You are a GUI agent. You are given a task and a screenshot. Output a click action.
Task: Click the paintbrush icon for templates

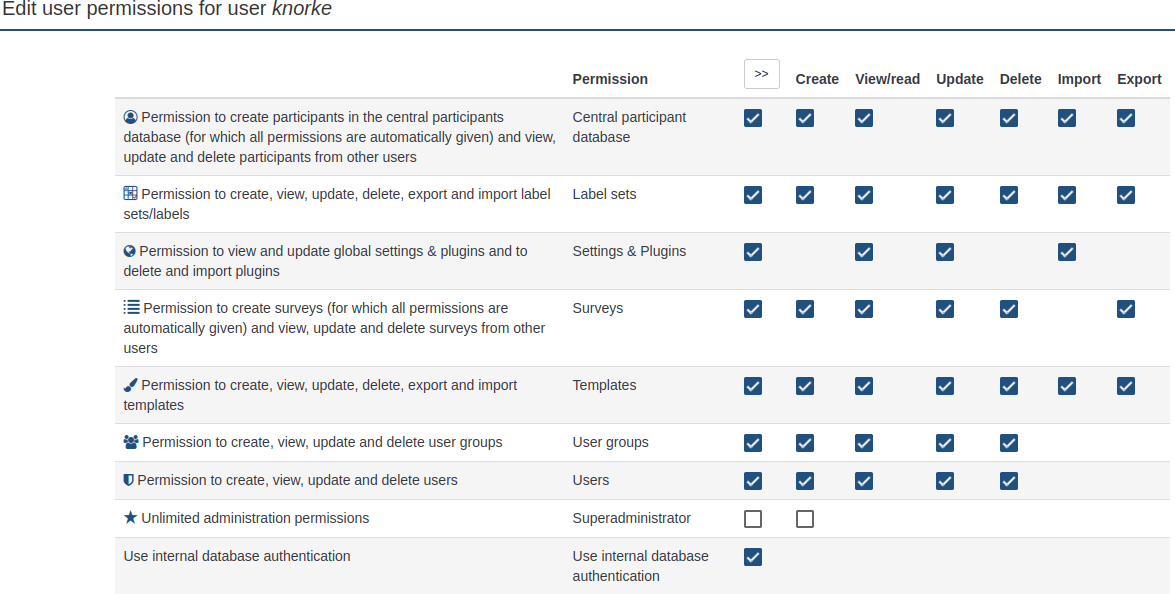(130, 385)
